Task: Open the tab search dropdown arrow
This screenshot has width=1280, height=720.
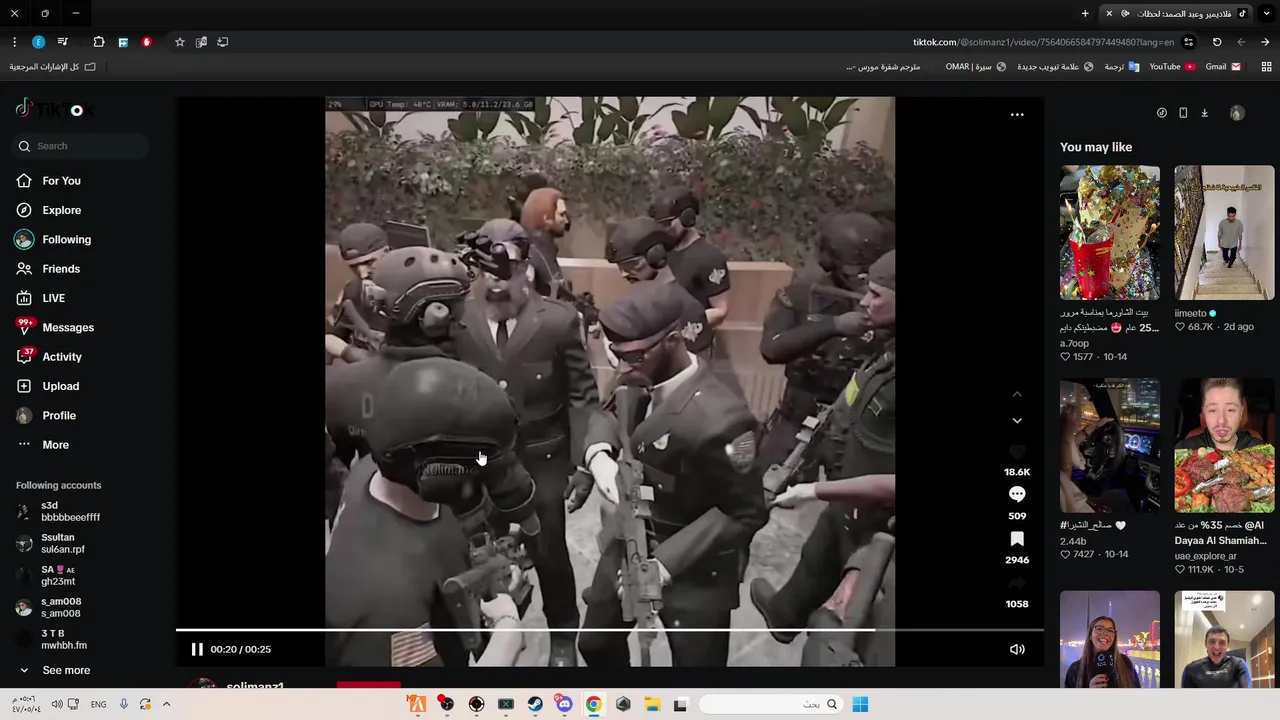Action: click(x=1265, y=13)
